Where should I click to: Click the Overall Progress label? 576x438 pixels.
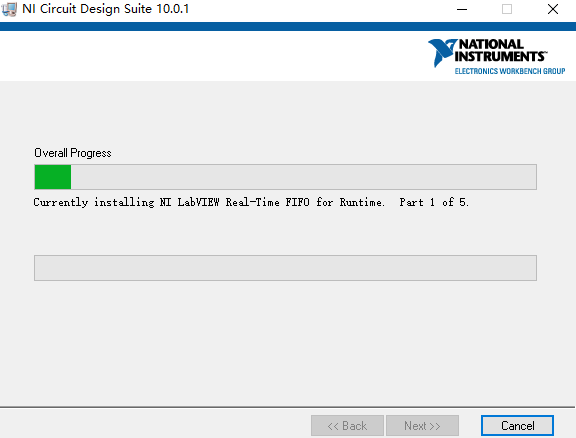73,153
